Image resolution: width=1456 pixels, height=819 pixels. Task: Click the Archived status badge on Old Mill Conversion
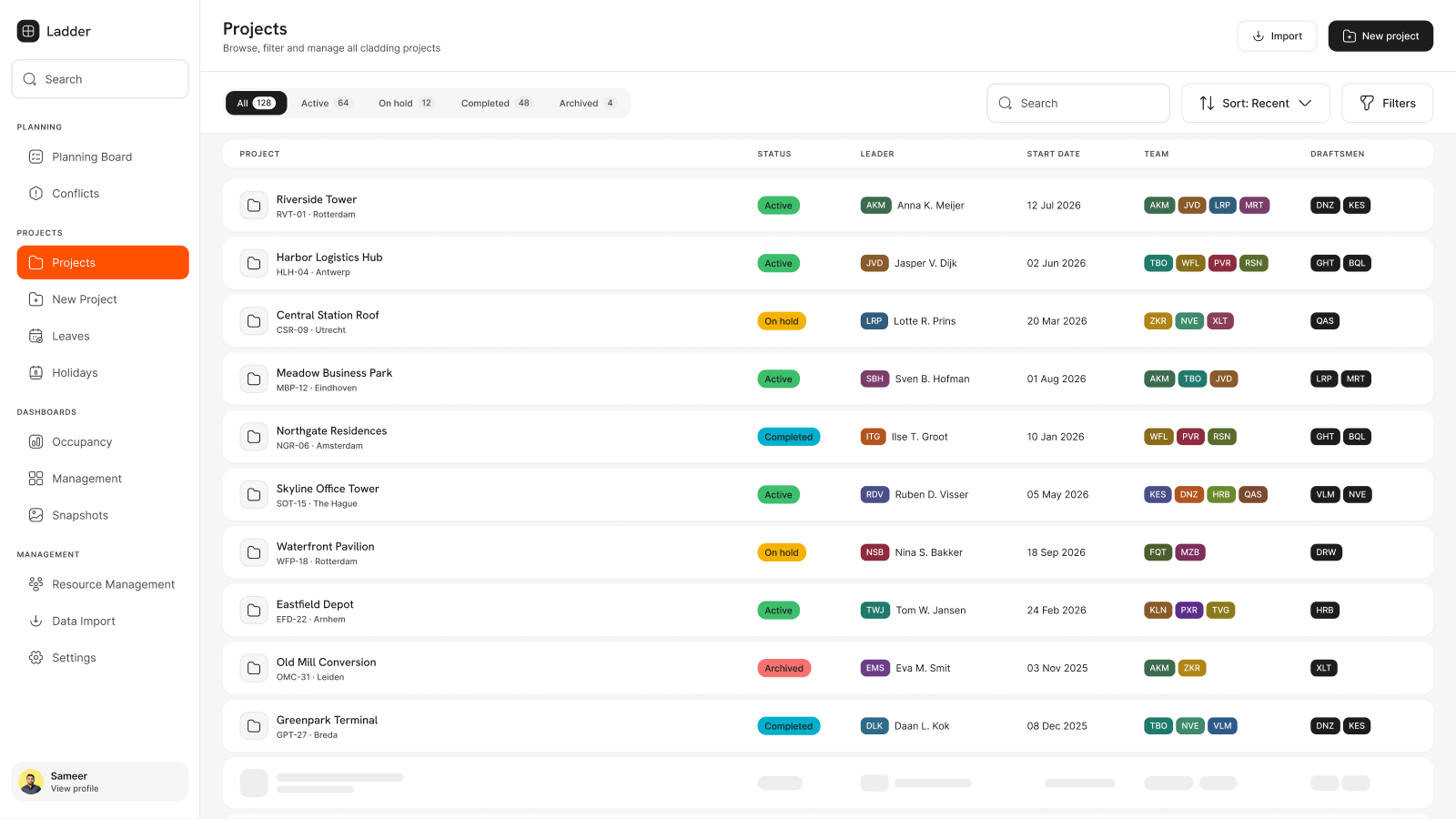(784, 668)
